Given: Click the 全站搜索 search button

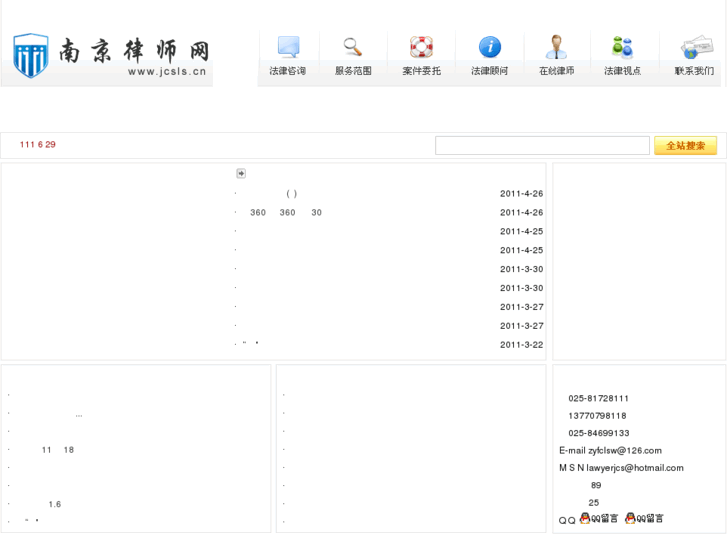Looking at the screenshot, I should pyautogui.click(x=685, y=146).
